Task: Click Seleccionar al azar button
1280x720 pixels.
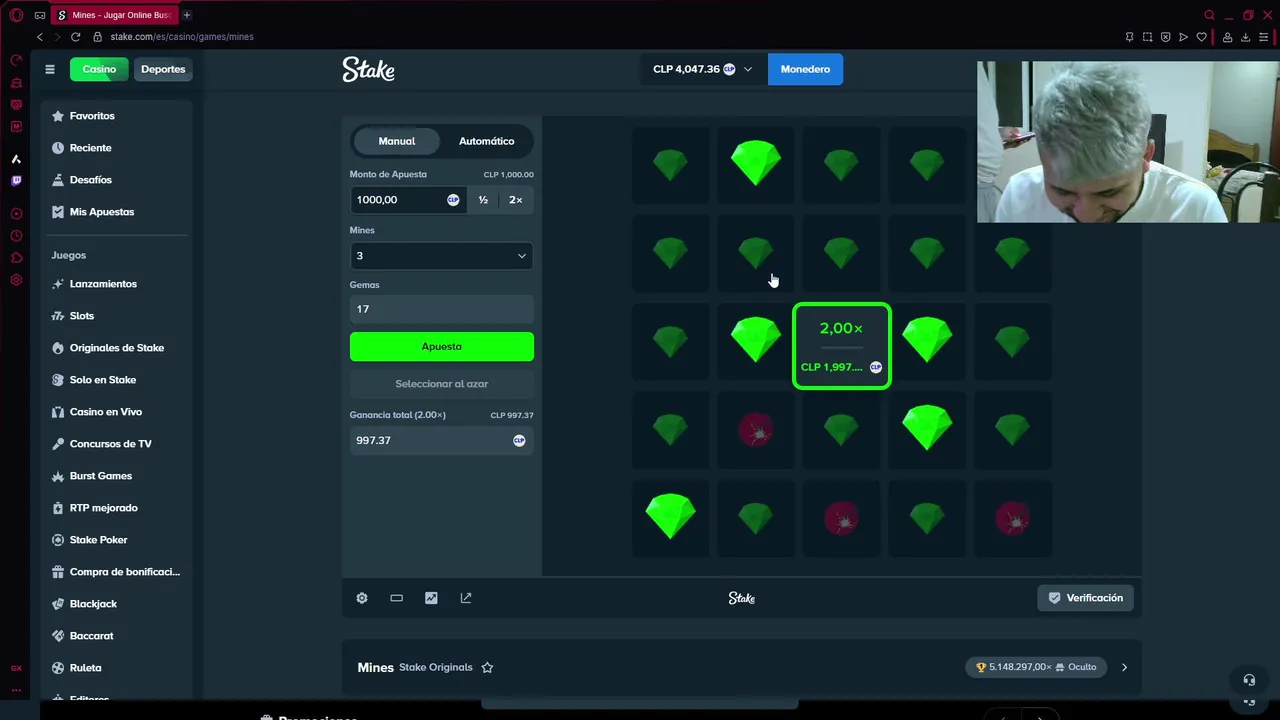Action: point(442,384)
